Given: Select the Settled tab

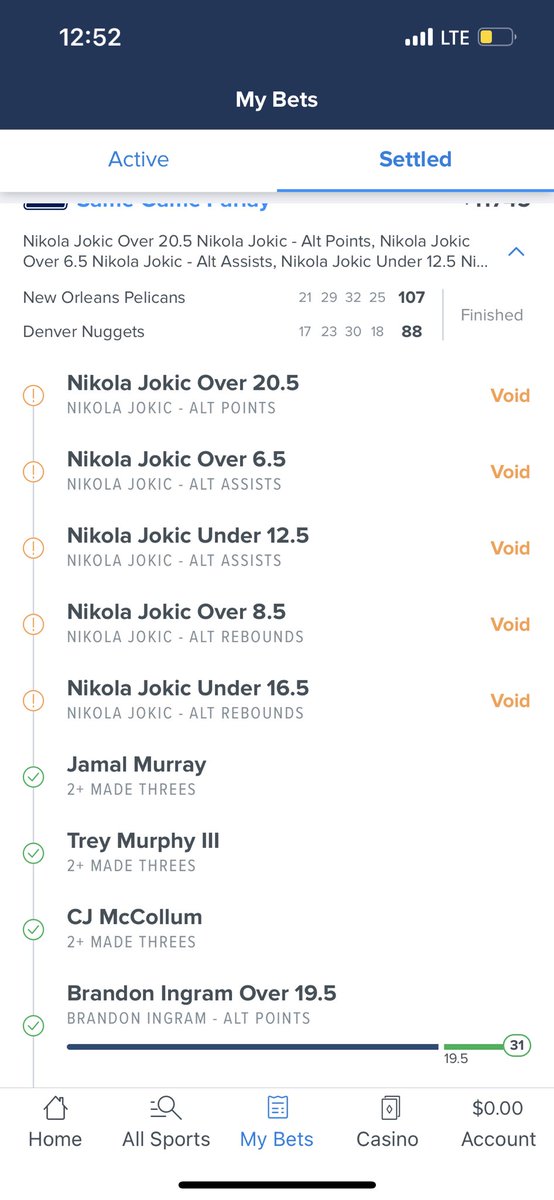Looking at the screenshot, I should pos(415,159).
